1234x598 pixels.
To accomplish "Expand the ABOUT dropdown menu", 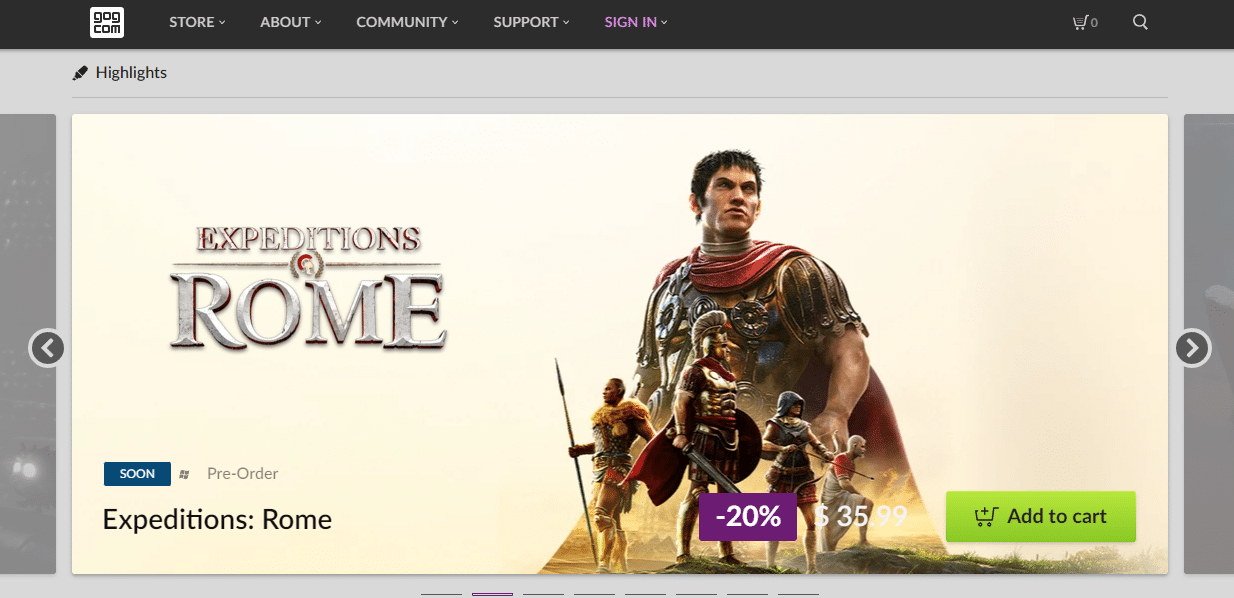I will [291, 22].
